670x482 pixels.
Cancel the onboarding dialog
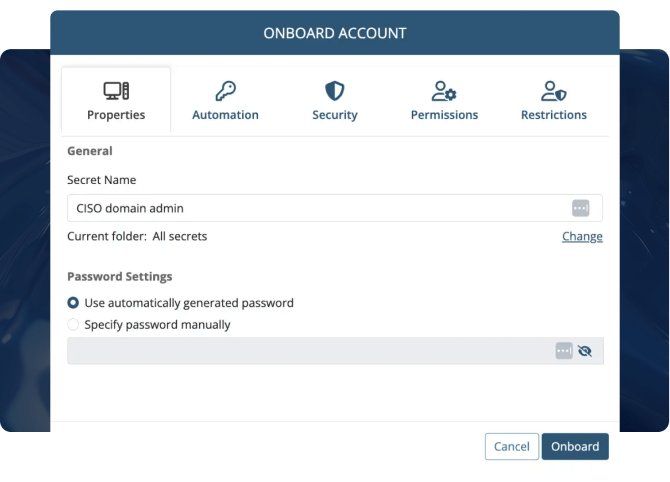click(511, 447)
